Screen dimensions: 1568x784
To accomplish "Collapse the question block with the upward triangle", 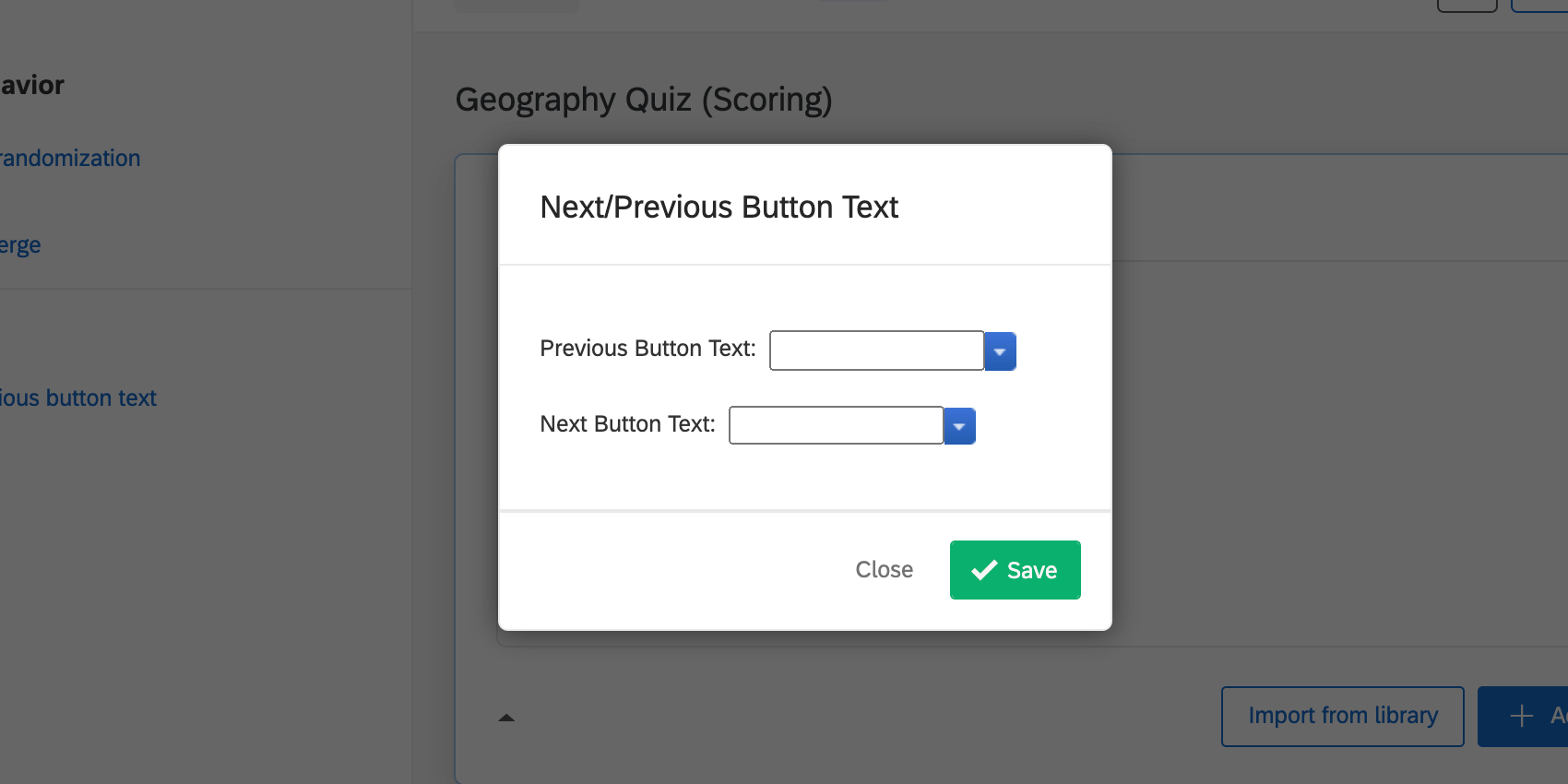I will [507, 717].
